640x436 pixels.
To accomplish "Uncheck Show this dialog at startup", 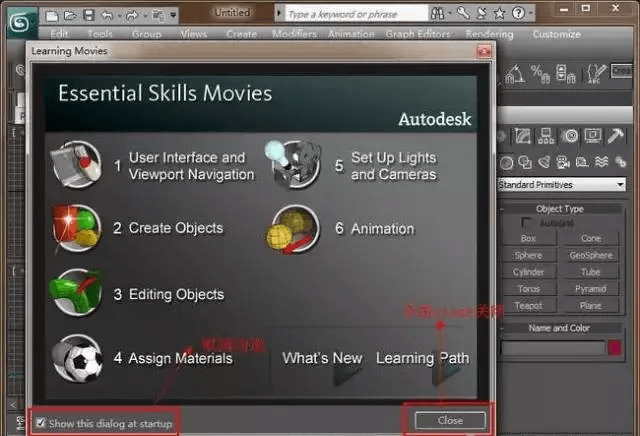I will (40, 423).
